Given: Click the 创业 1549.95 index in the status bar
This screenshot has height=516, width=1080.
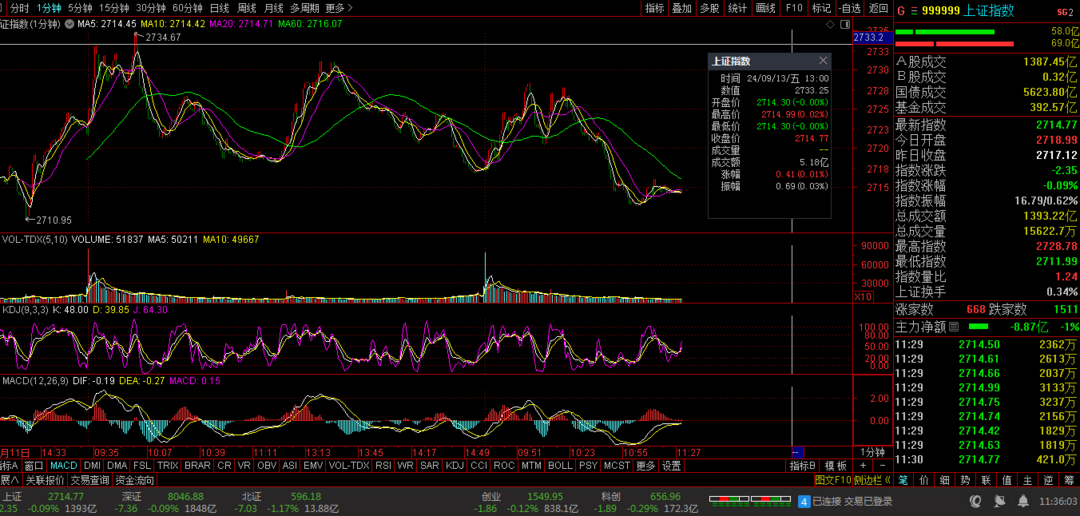Looking at the screenshot, I should tap(521, 496).
